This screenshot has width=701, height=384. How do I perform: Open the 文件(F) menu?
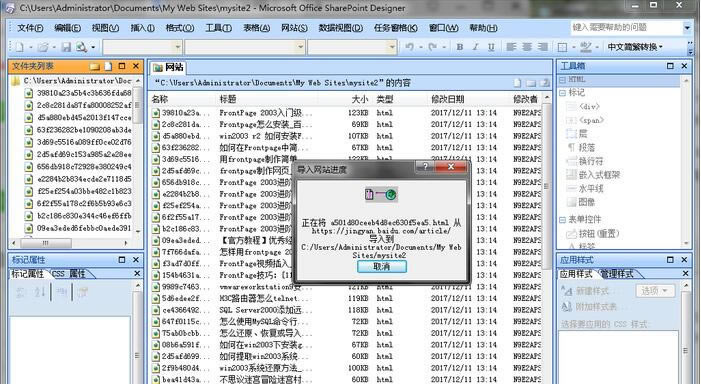tap(30, 28)
